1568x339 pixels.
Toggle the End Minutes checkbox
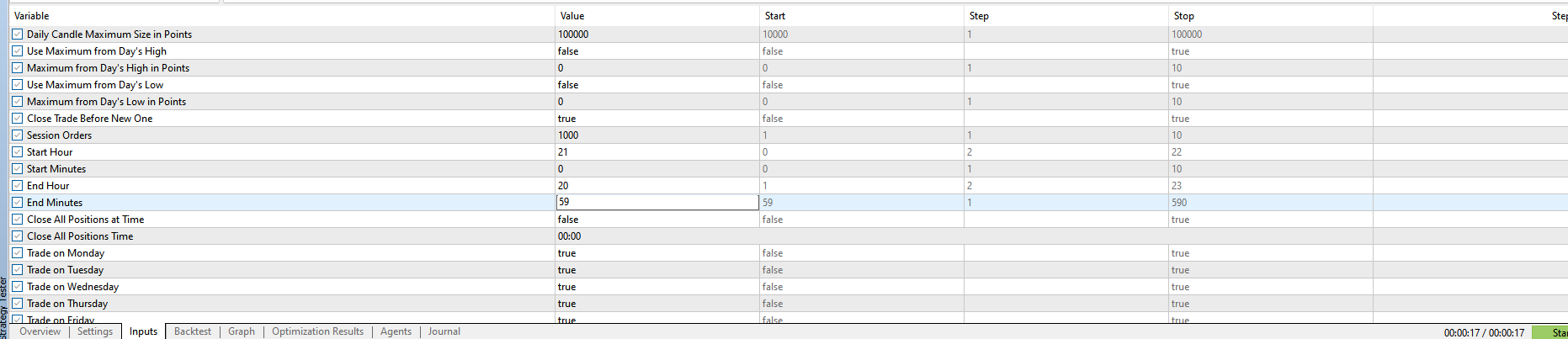18,203
